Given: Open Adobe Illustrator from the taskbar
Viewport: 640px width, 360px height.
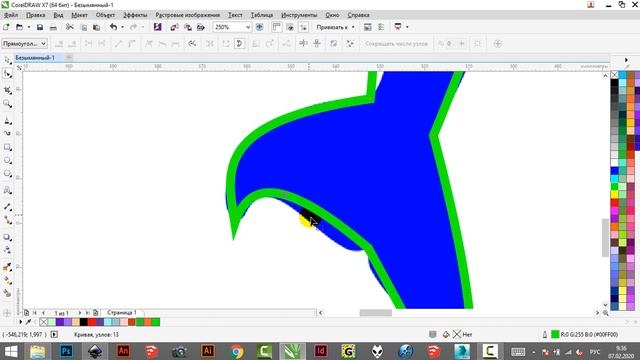Looking at the screenshot, I should point(208,351).
